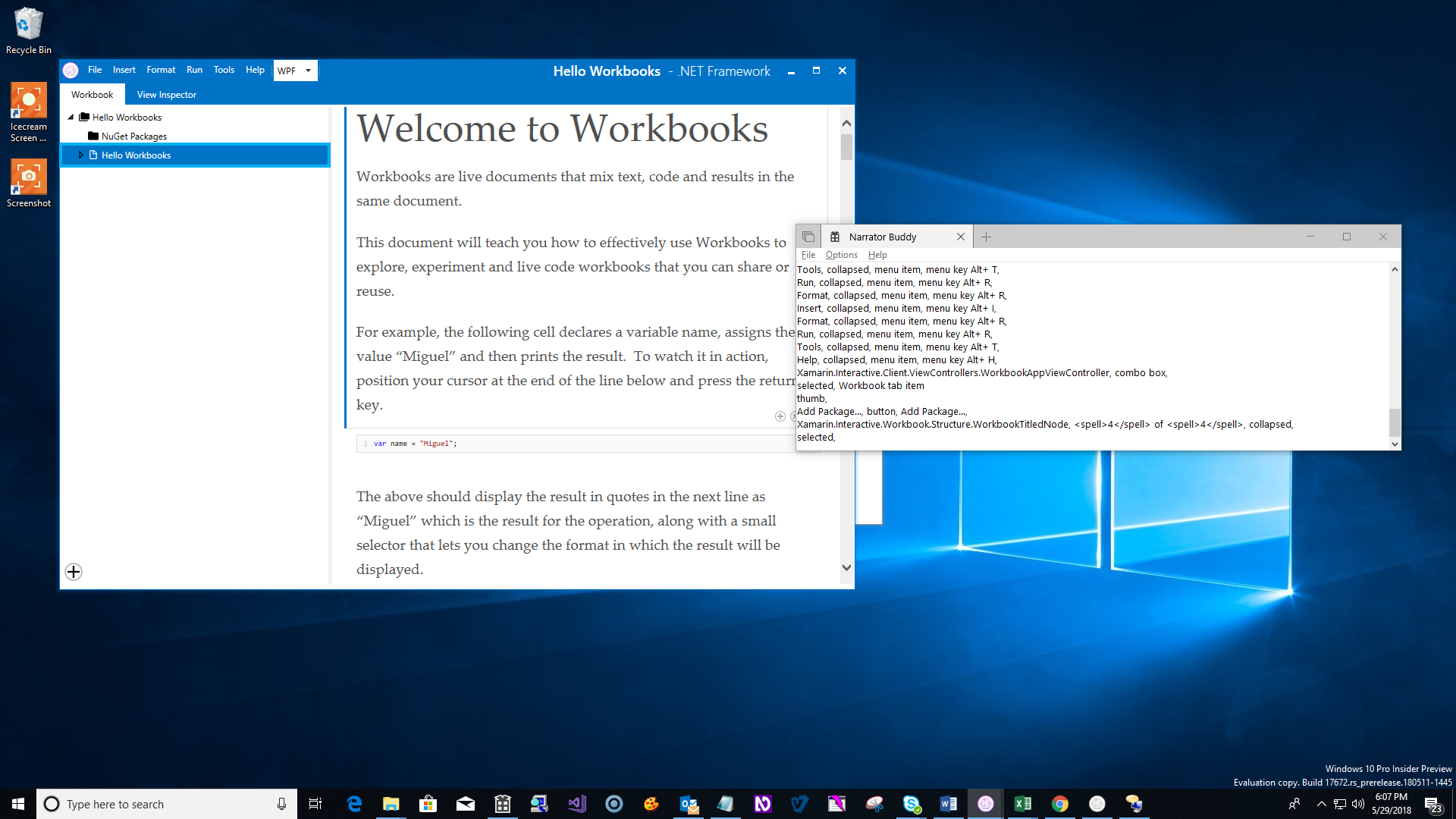
Task: Open Outlook from the taskbar
Action: click(689, 804)
